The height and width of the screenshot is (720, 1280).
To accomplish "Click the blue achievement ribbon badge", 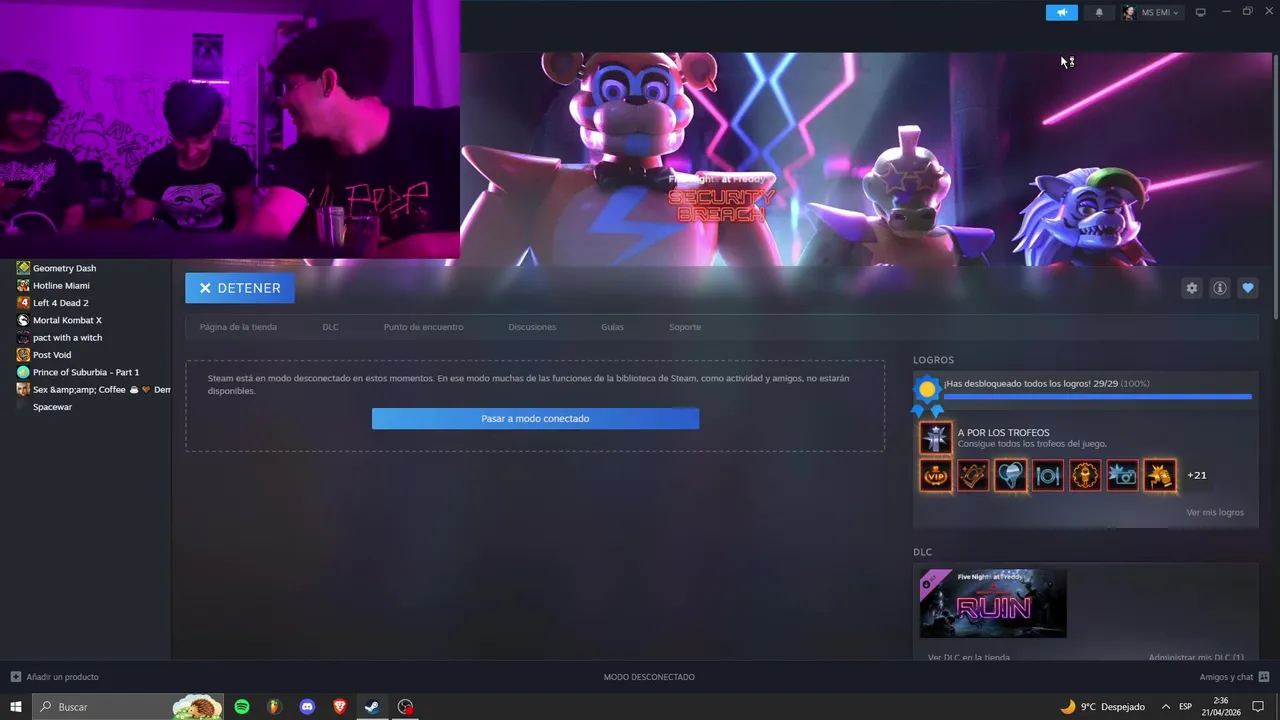I will coord(928,396).
